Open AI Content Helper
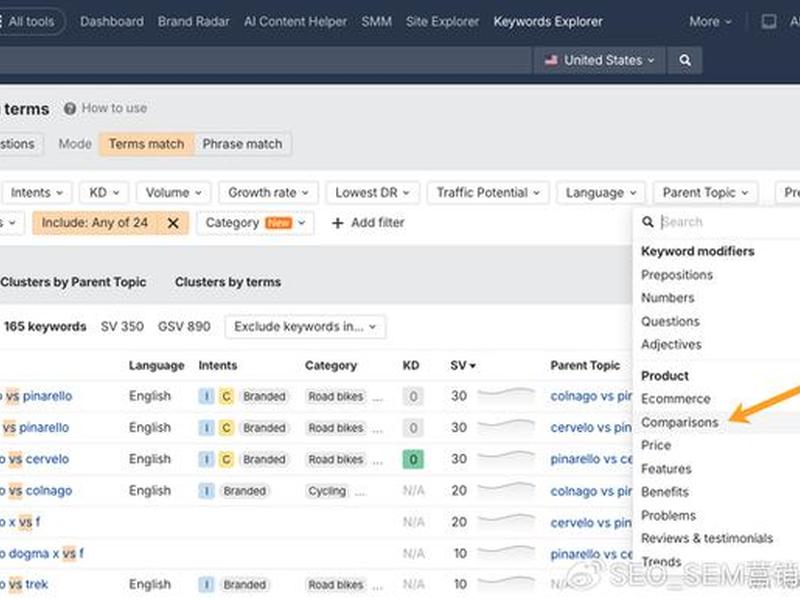 (295, 21)
